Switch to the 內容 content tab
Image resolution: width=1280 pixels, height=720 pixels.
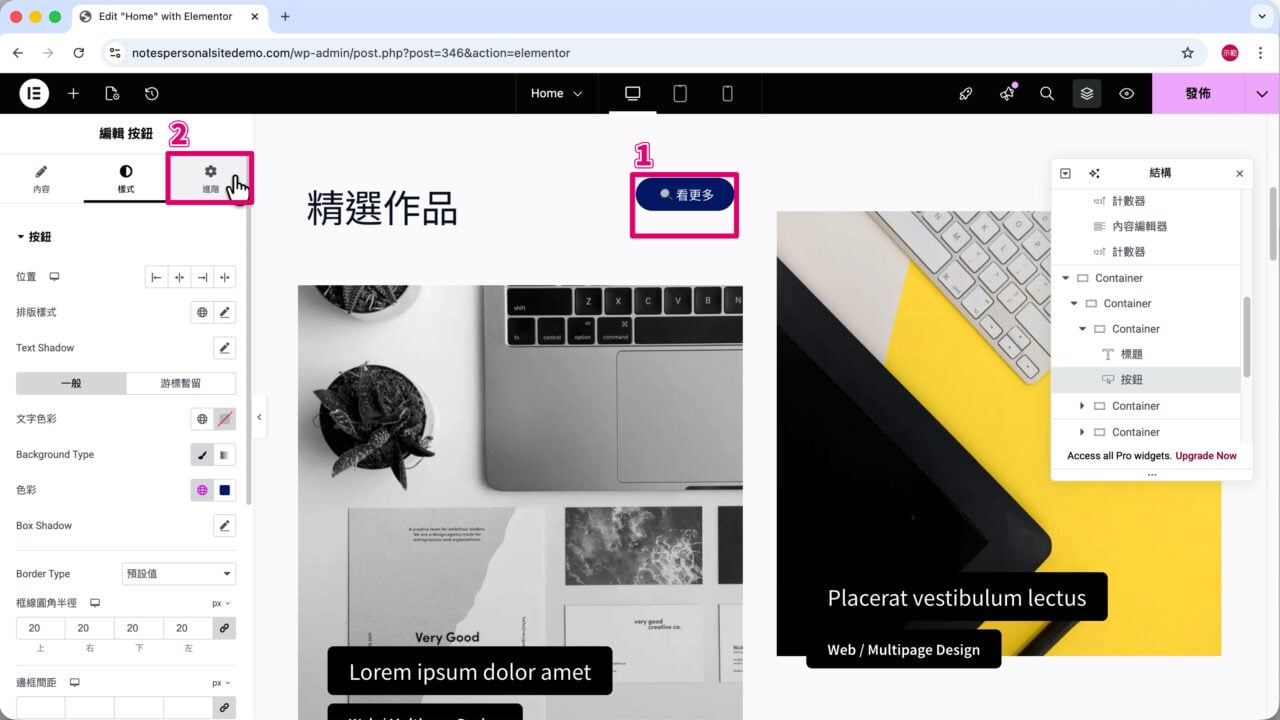click(x=41, y=179)
